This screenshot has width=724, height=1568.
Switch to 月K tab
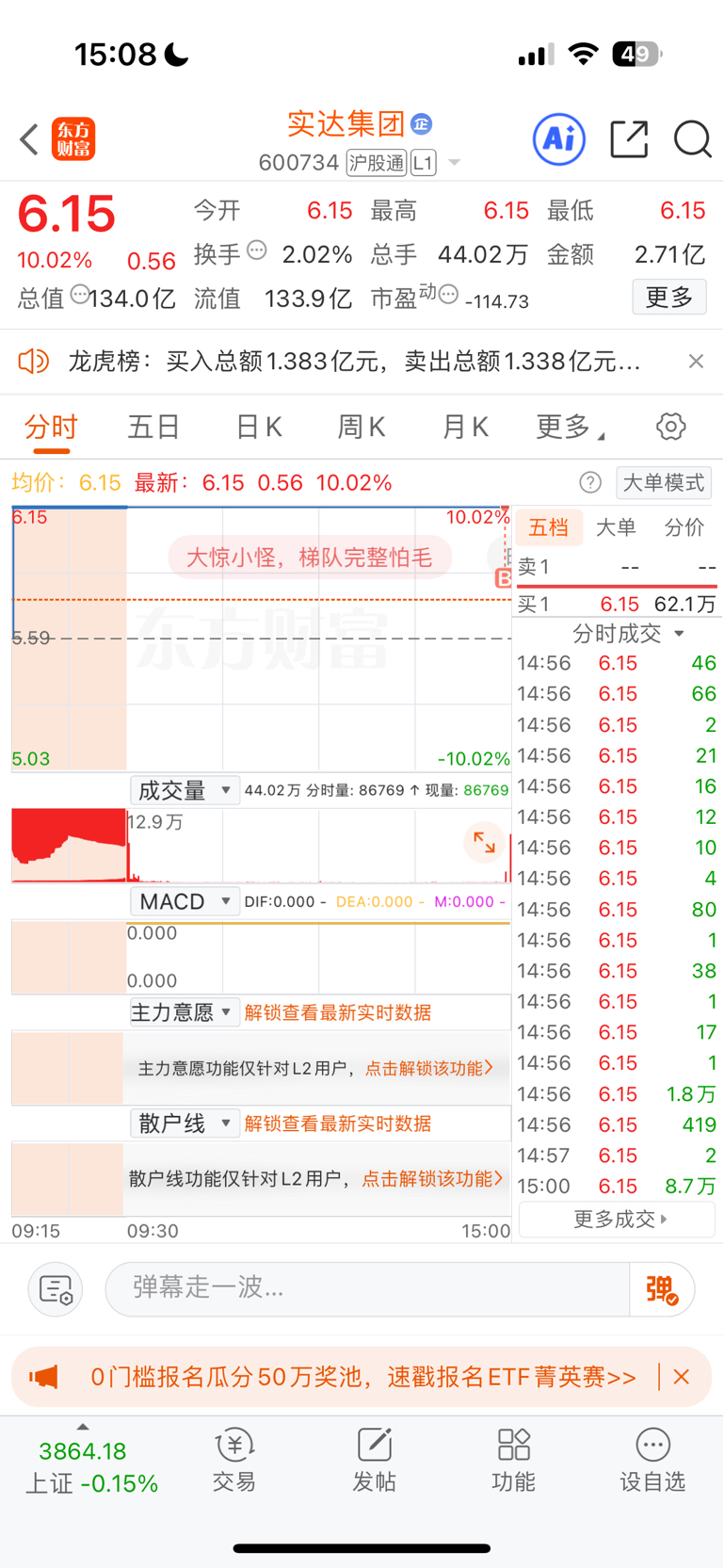tap(466, 428)
